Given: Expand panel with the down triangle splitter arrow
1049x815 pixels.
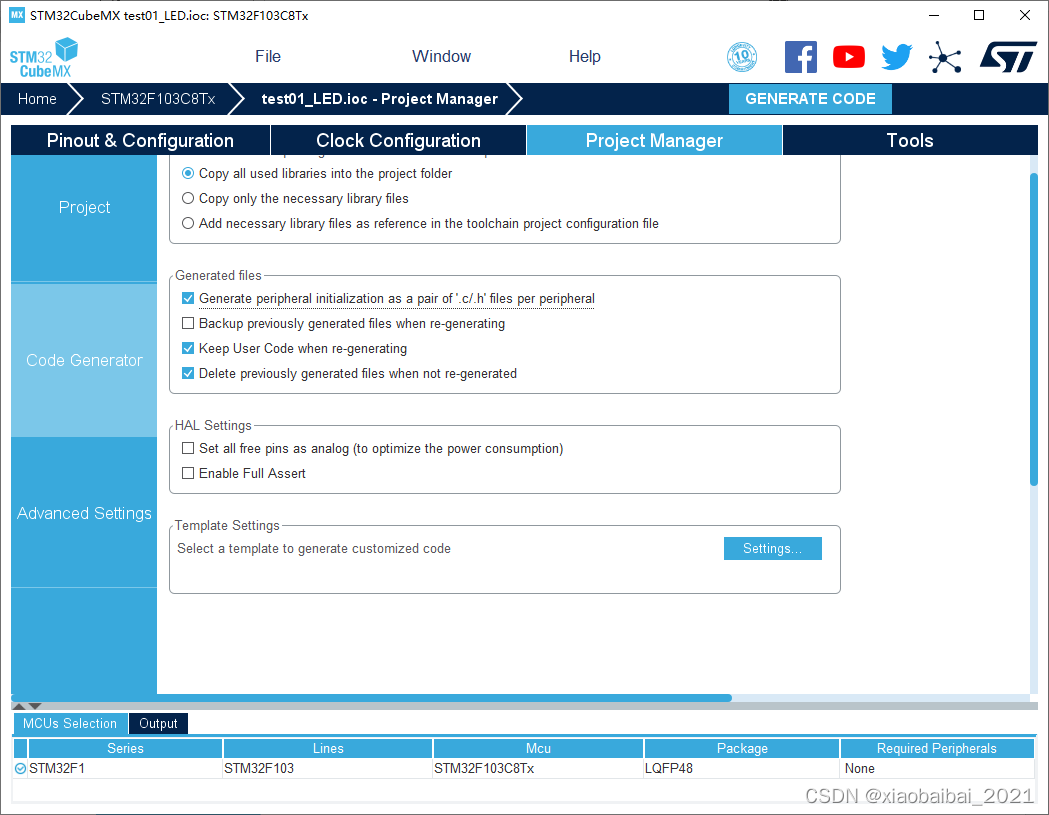Looking at the screenshot, I should (x=35, y=706).
